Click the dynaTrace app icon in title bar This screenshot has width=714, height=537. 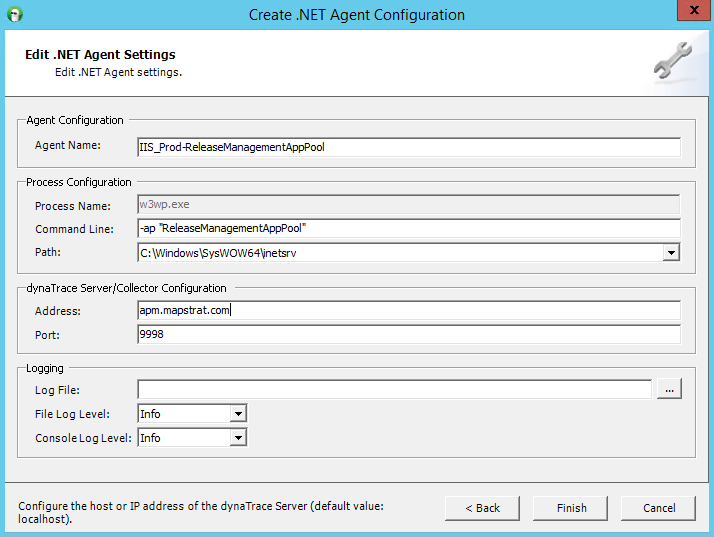point(15,15)
